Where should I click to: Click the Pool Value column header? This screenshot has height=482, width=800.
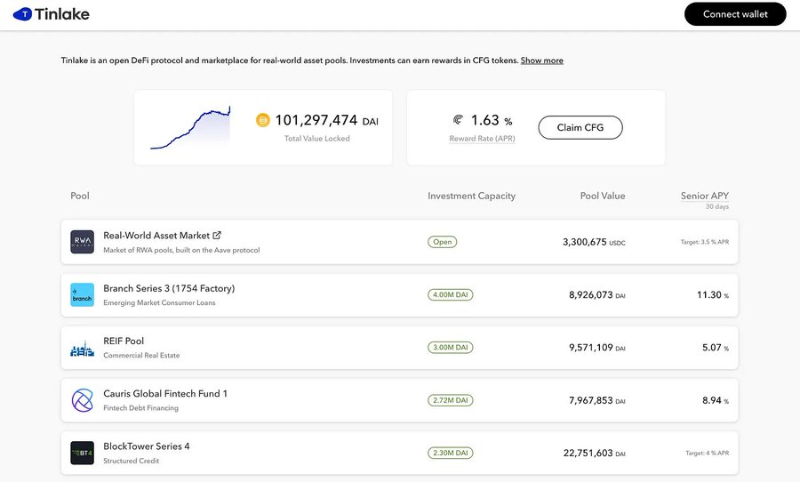603,196
